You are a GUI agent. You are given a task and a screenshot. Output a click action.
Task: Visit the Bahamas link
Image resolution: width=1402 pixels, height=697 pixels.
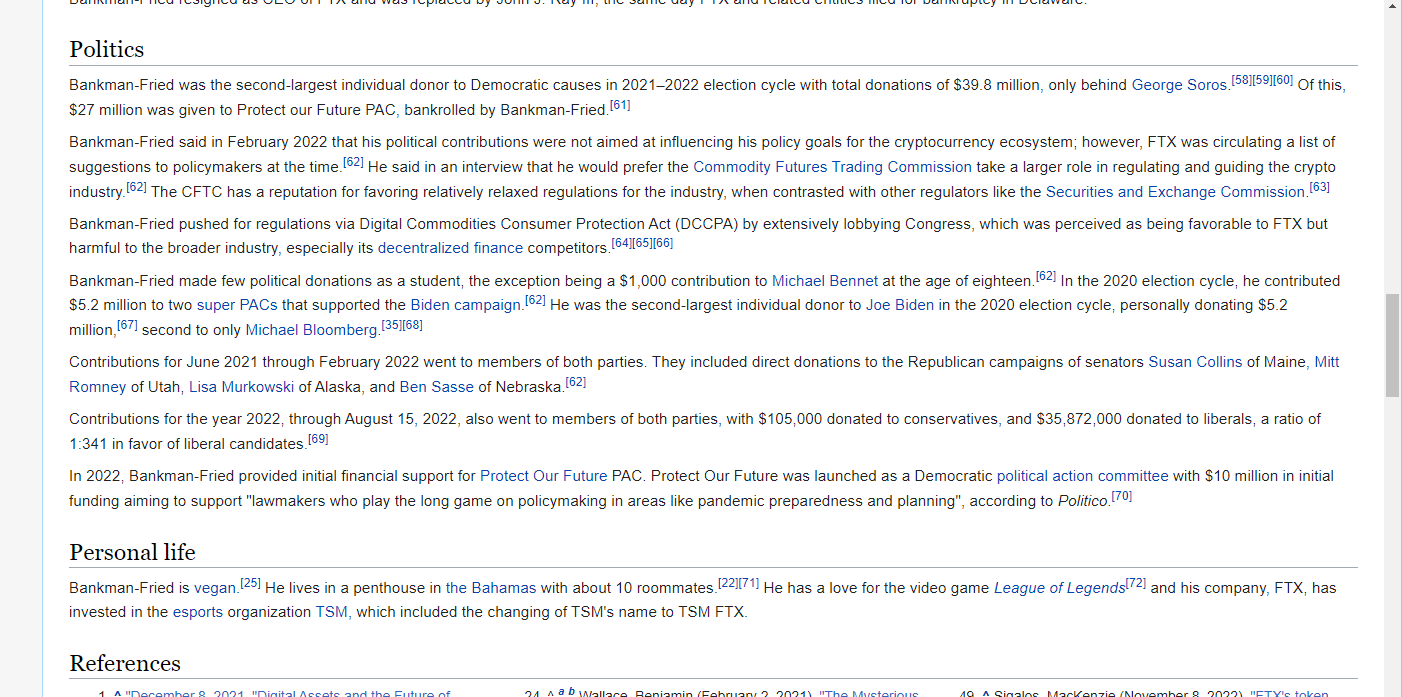491,588
